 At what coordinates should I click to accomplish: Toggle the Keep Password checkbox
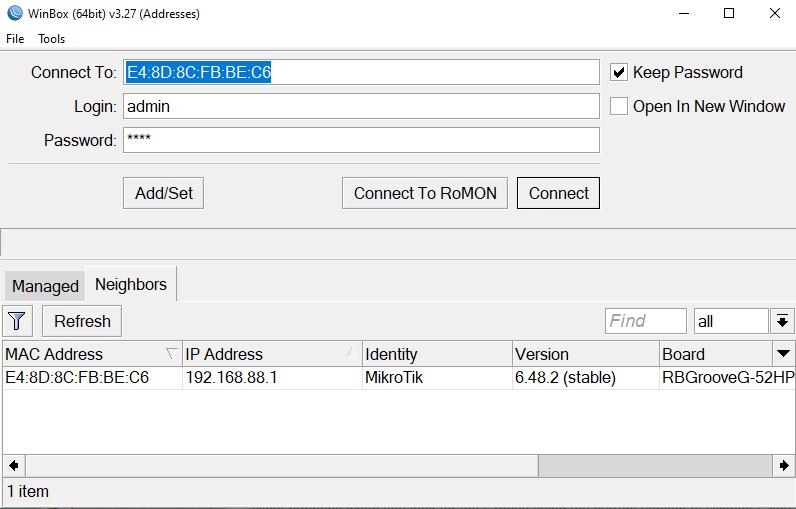tap(619, 72)
